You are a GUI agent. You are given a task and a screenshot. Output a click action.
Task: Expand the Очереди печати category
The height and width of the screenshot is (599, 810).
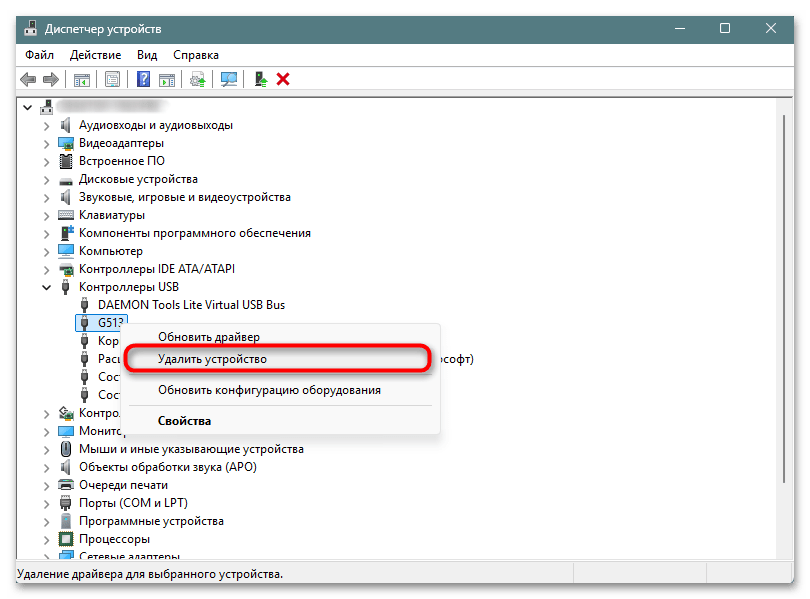click(46, 486)
